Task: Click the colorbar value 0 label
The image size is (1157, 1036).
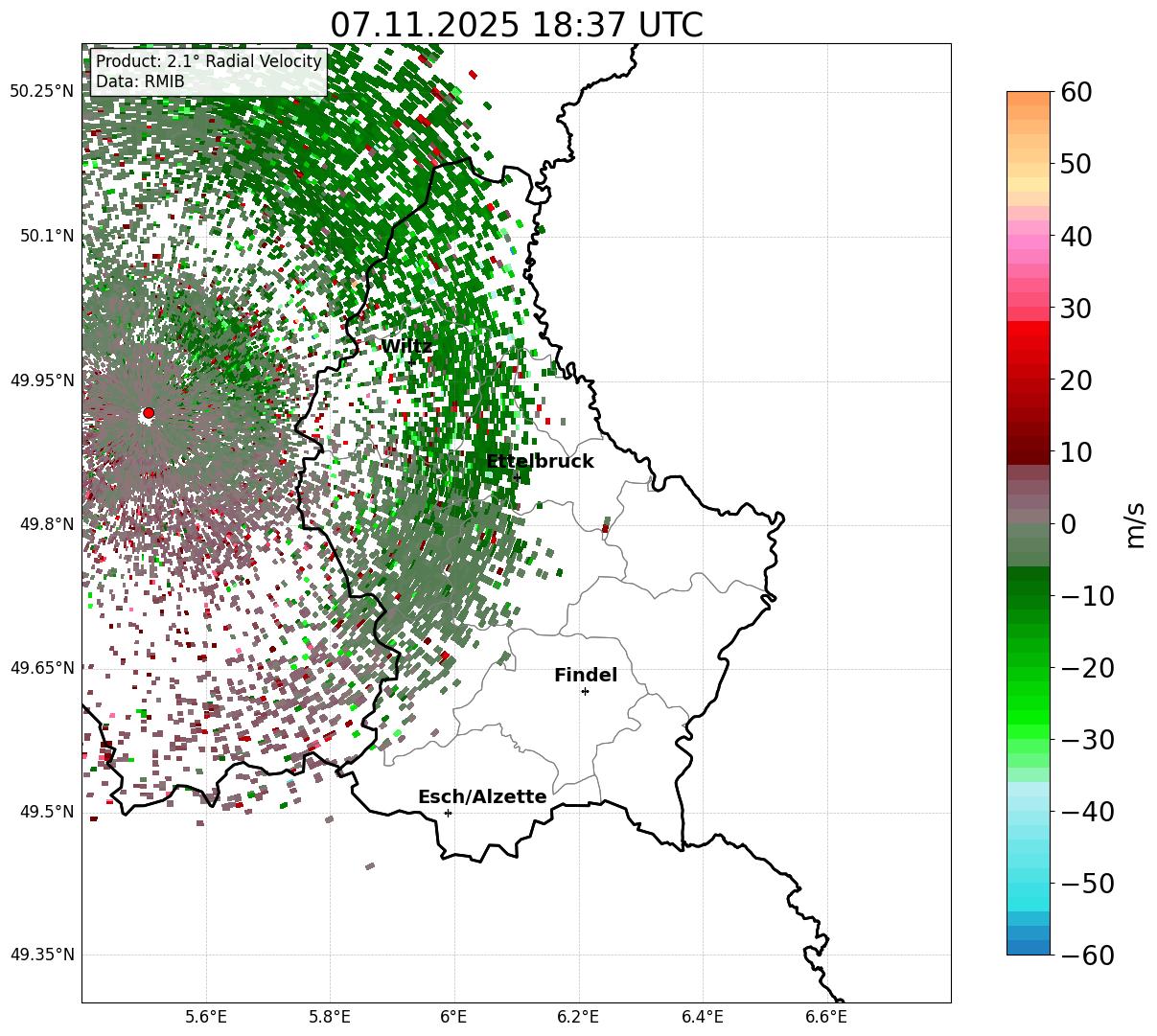Action: click(x=1068, y=524)
